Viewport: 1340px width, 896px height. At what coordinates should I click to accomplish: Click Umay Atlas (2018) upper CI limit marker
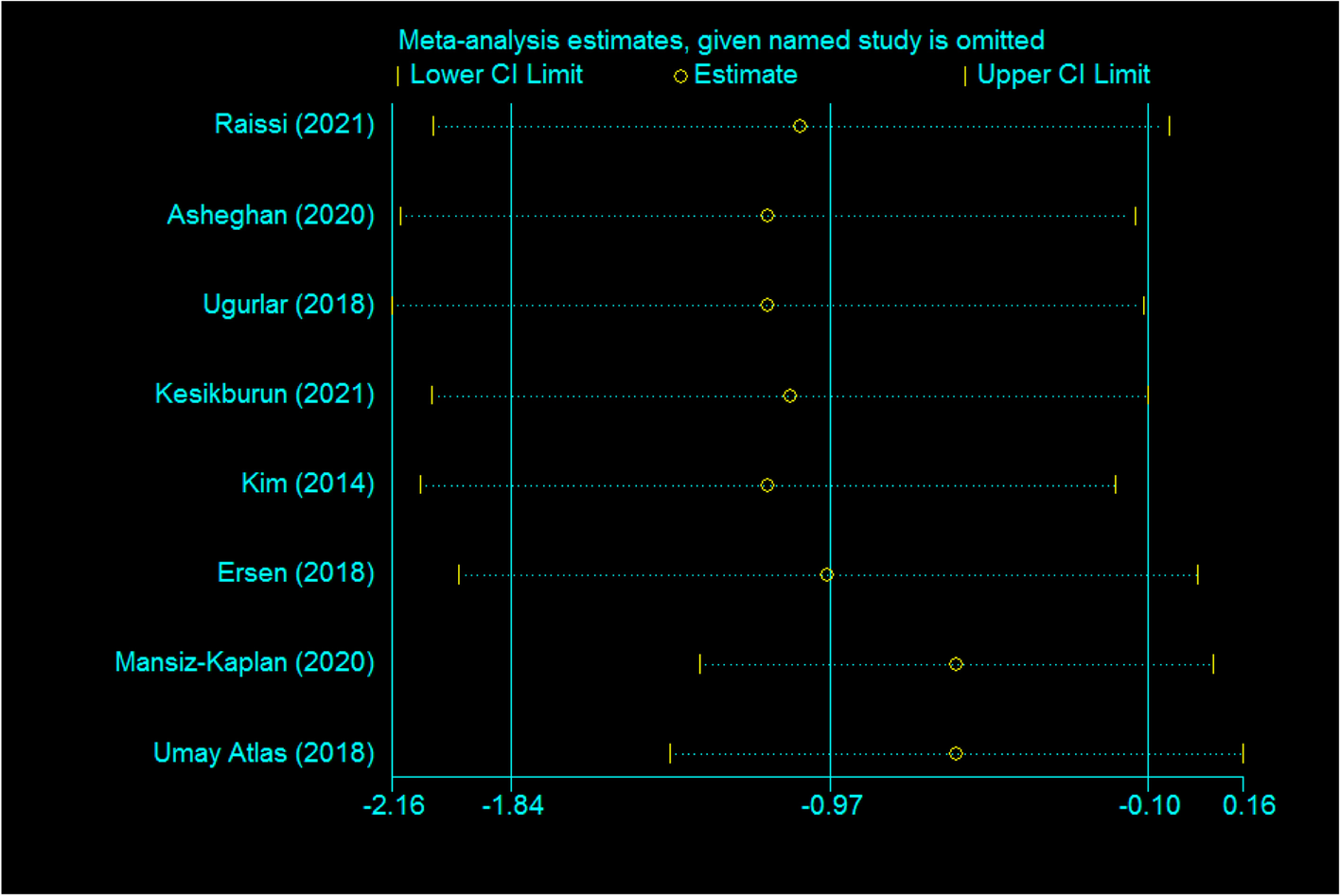click(x=1243, y=753)
